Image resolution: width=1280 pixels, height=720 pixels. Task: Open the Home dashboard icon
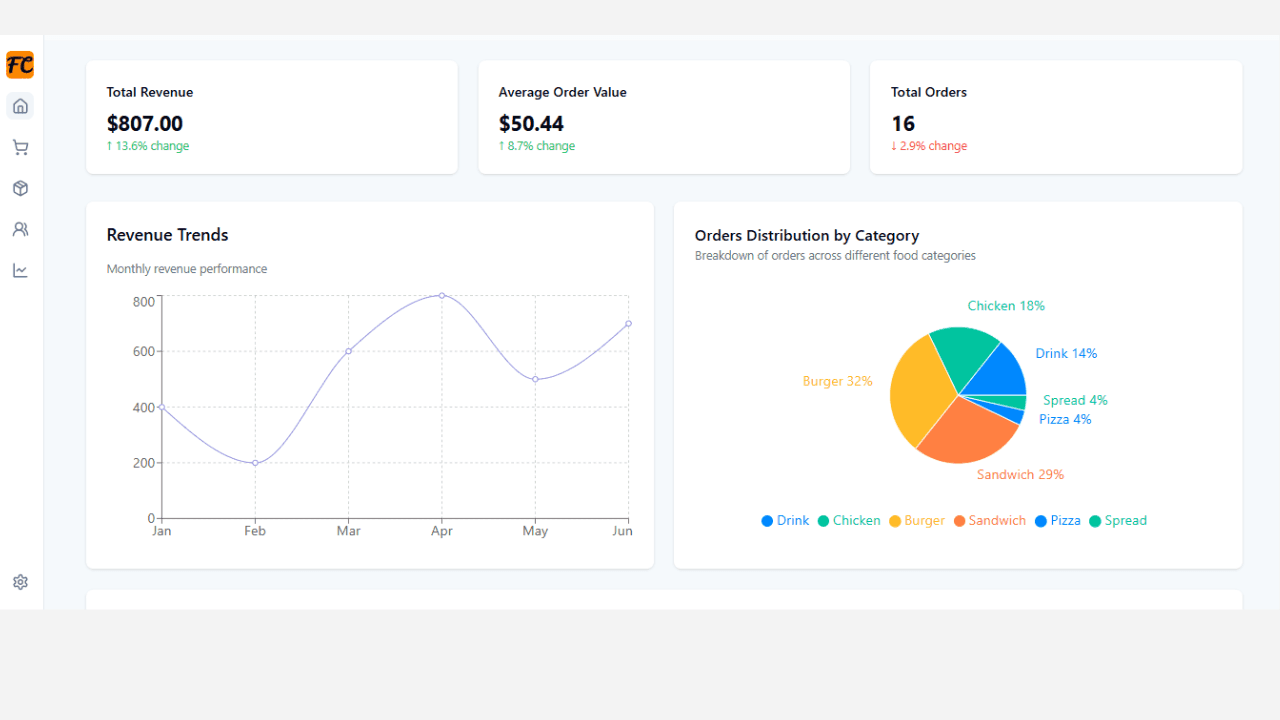(x=20, y=106)
